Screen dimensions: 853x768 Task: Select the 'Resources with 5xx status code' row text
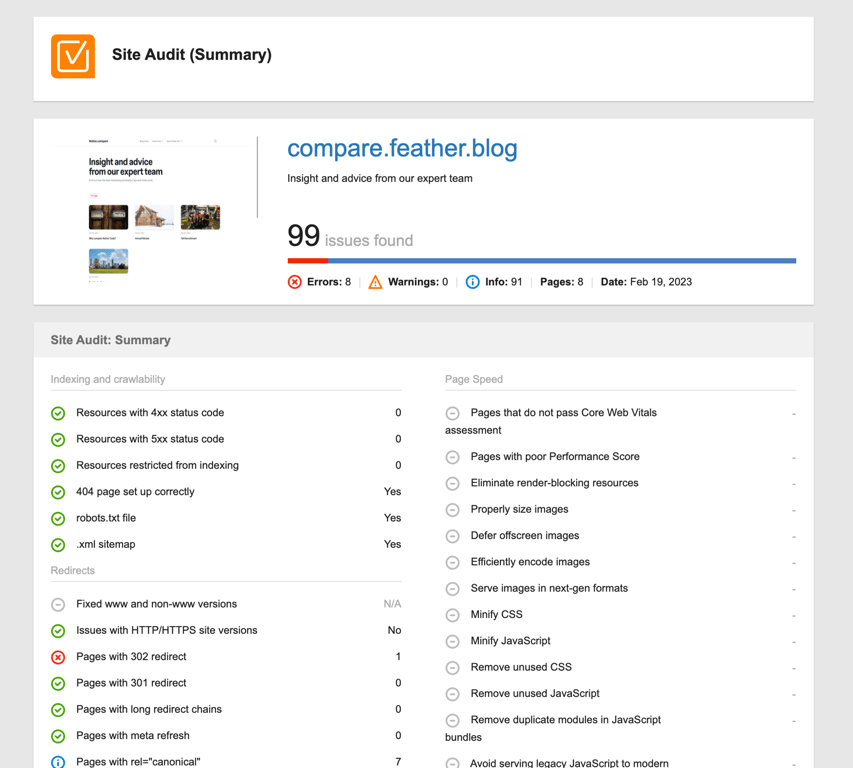click(x=150, y=439)
